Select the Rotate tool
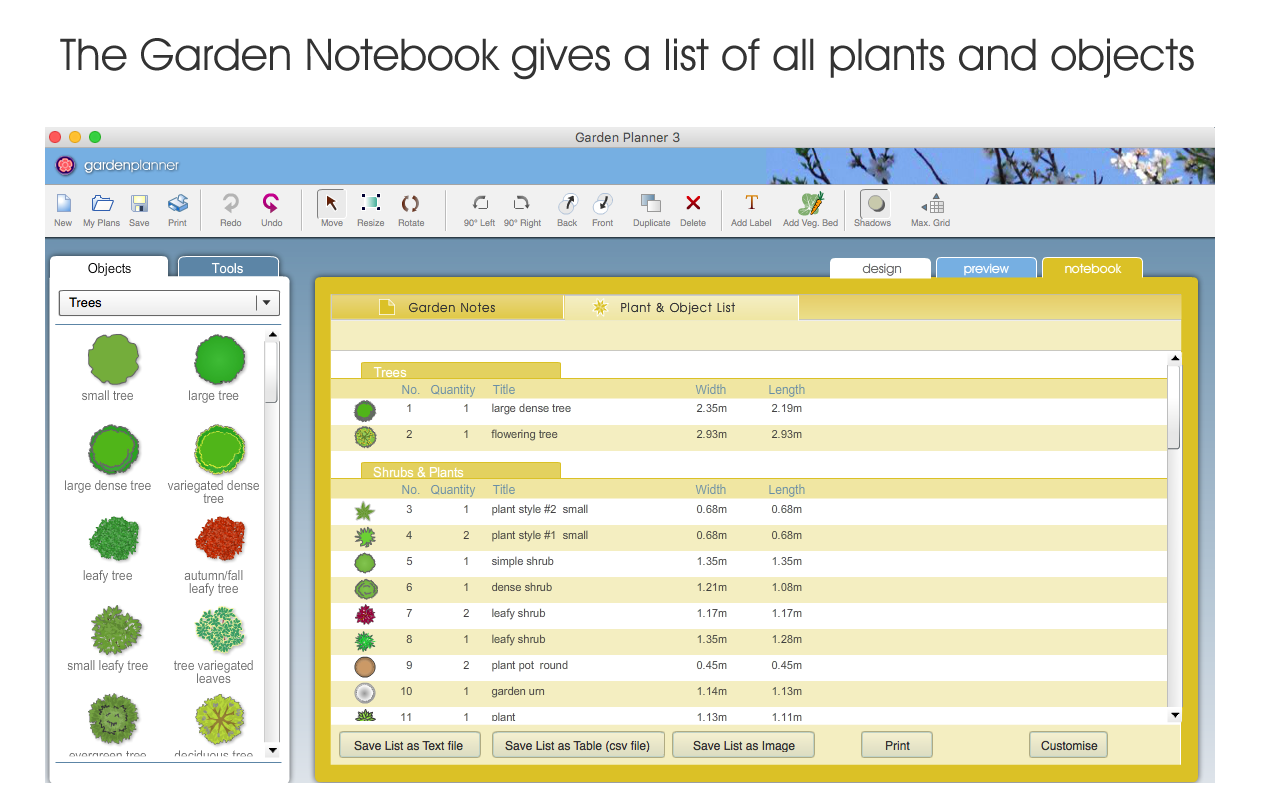1280x800 pixels. pyautogui.click(x=410, y=203)
